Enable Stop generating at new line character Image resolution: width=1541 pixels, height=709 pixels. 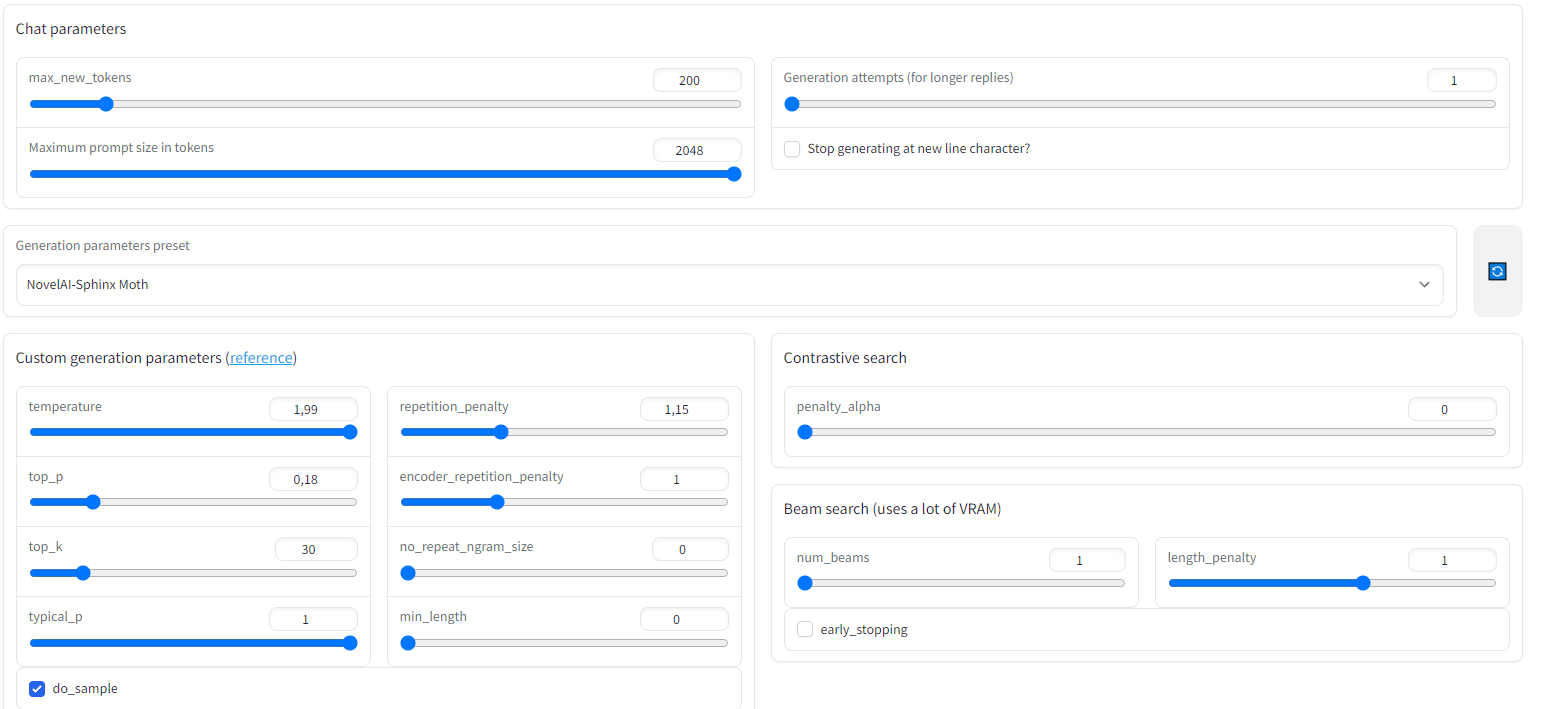(x=793, y=149)
